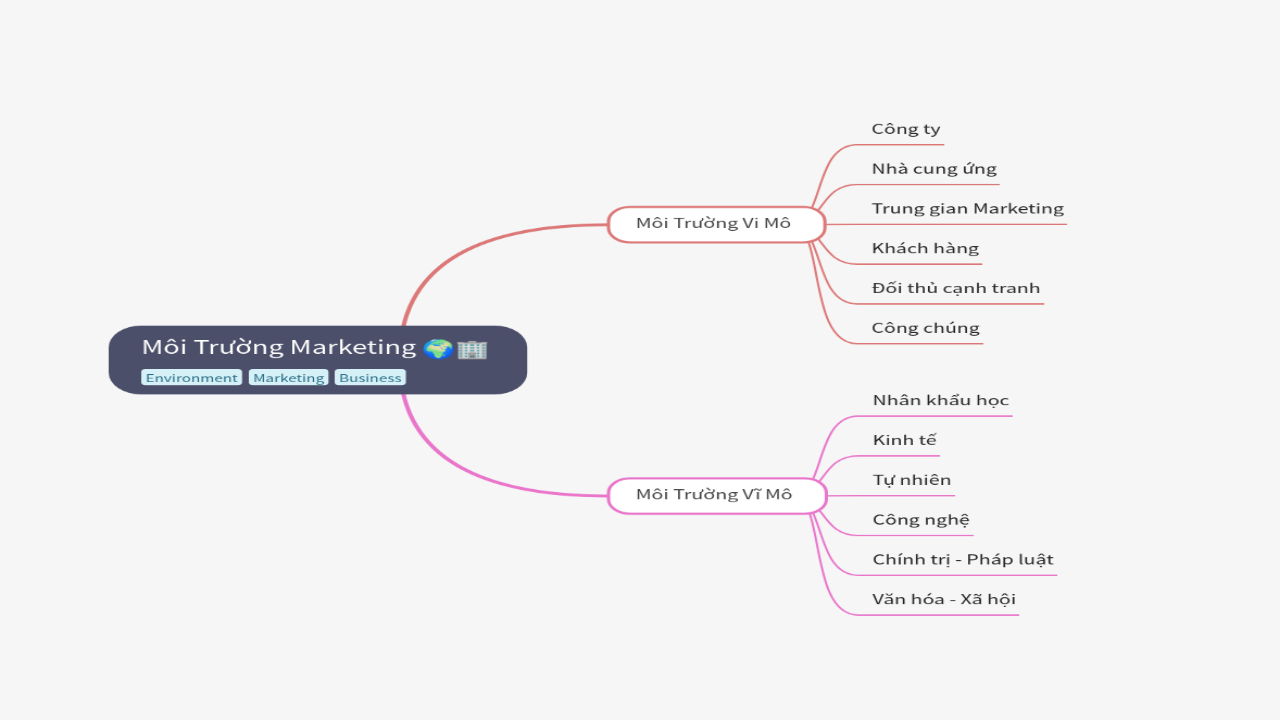The height and width of the screenshot is (720, 1280).
Task: Select the Nhân khẩu học node
Action: coord(940,399)
